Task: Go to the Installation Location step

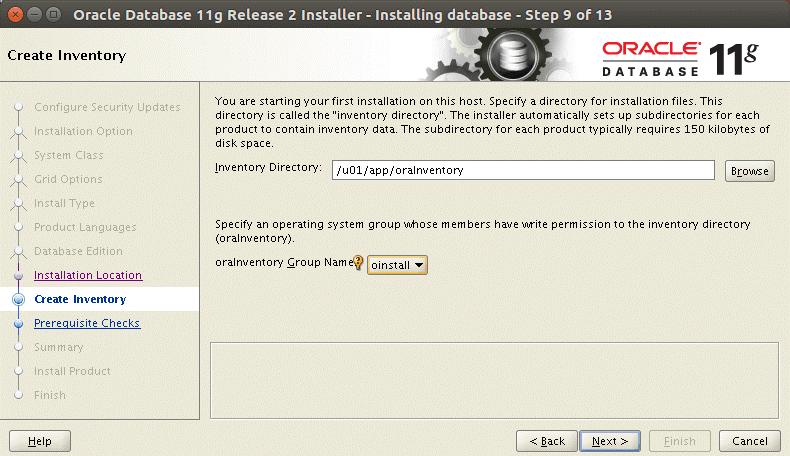Action: pos(88,275)
